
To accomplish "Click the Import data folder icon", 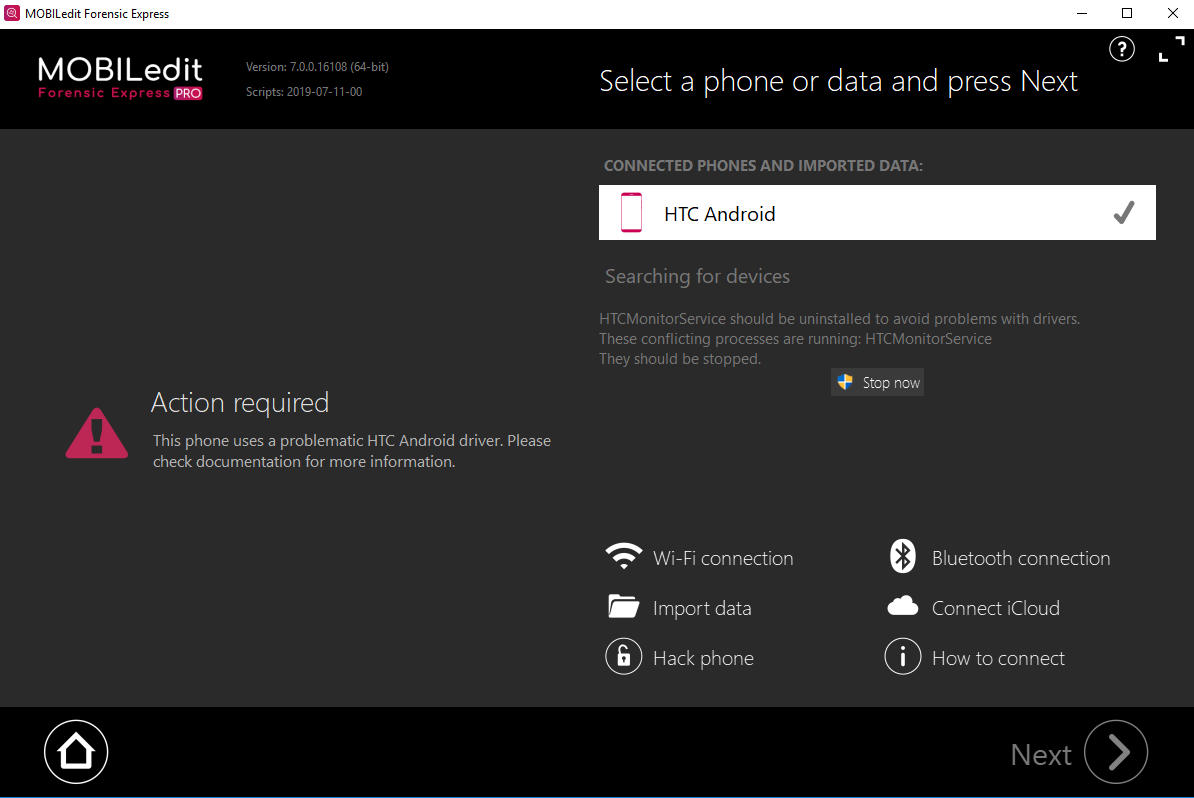I will pyautogui.click(x=623, y=607).
